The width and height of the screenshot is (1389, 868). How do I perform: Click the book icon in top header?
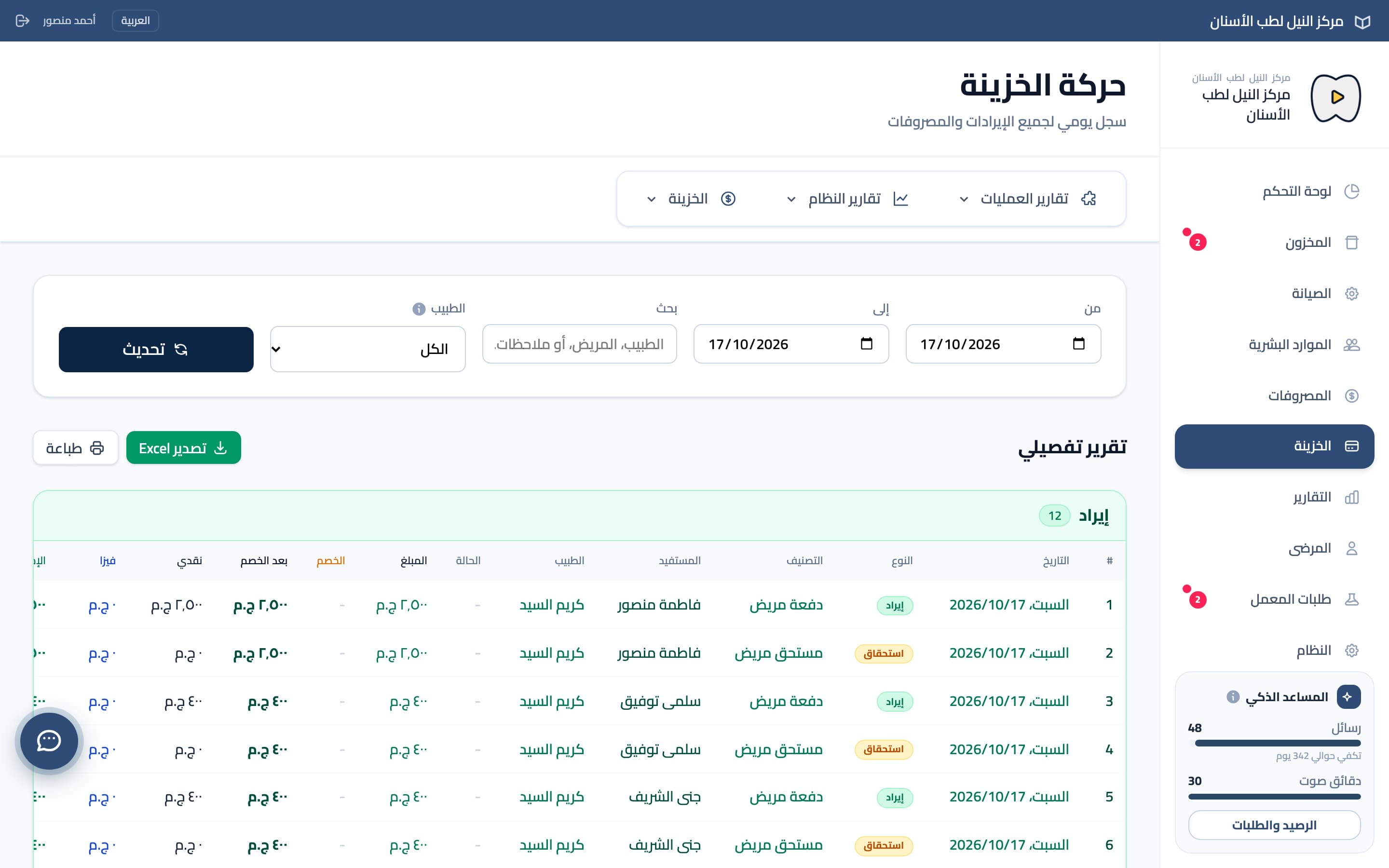click(x=1362, y=22)
